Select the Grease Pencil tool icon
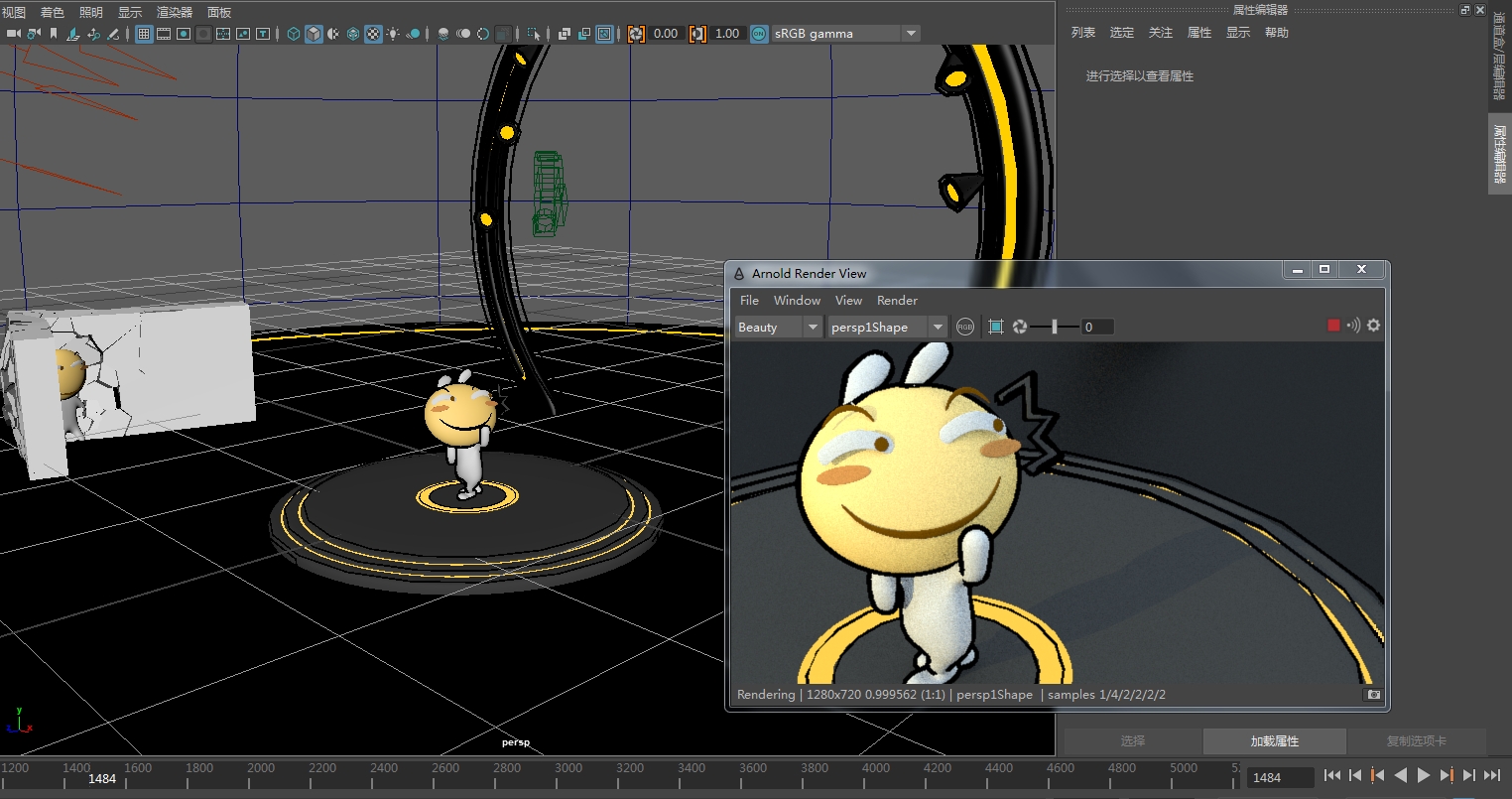Screen dimensions: 1512x799 click(113, 34)
